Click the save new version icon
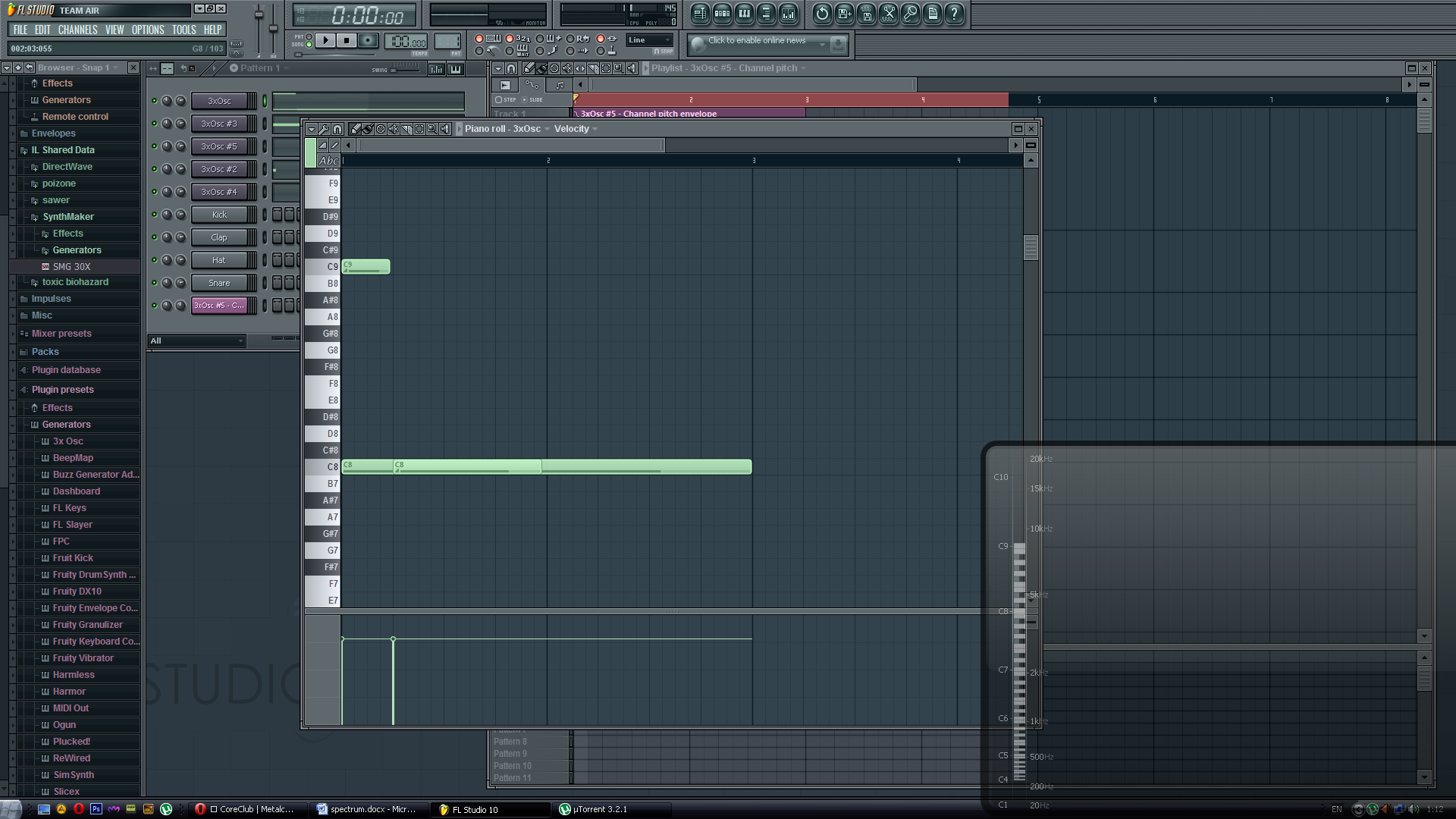This screenshot has height=819, width=1456. pos(844,13)
